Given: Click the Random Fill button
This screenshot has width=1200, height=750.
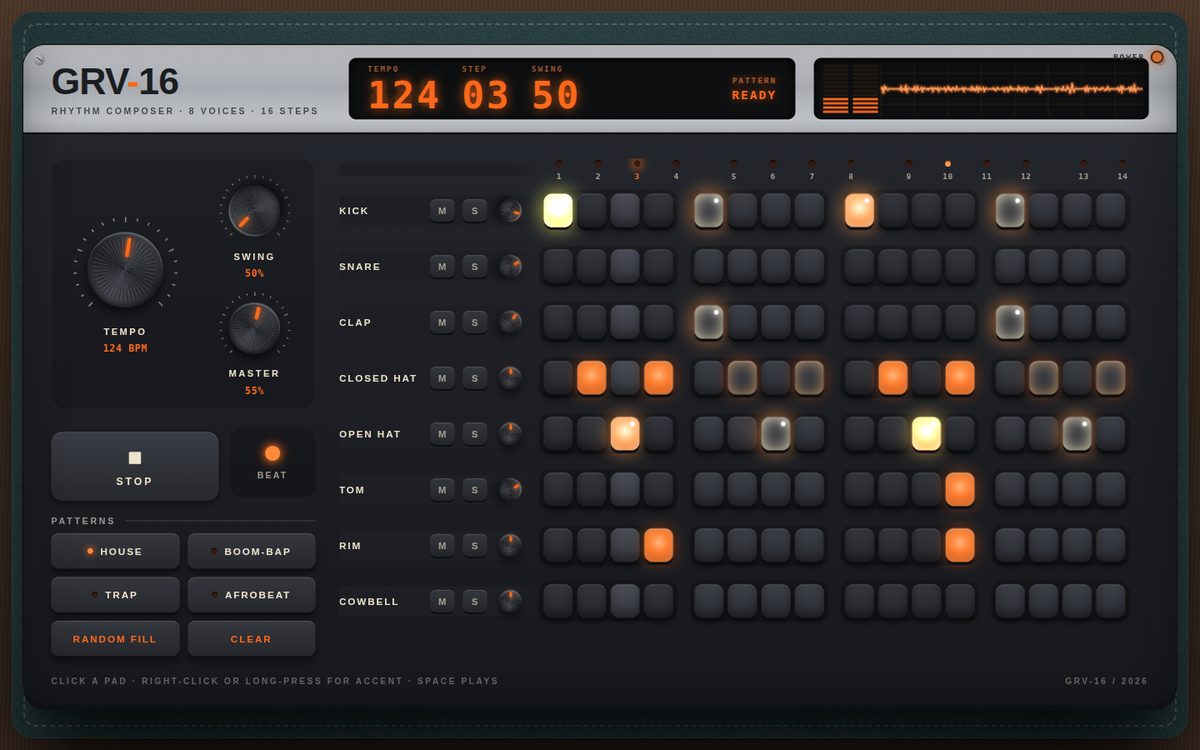Looking at the screenshot, I should click(x=116, y=639).
